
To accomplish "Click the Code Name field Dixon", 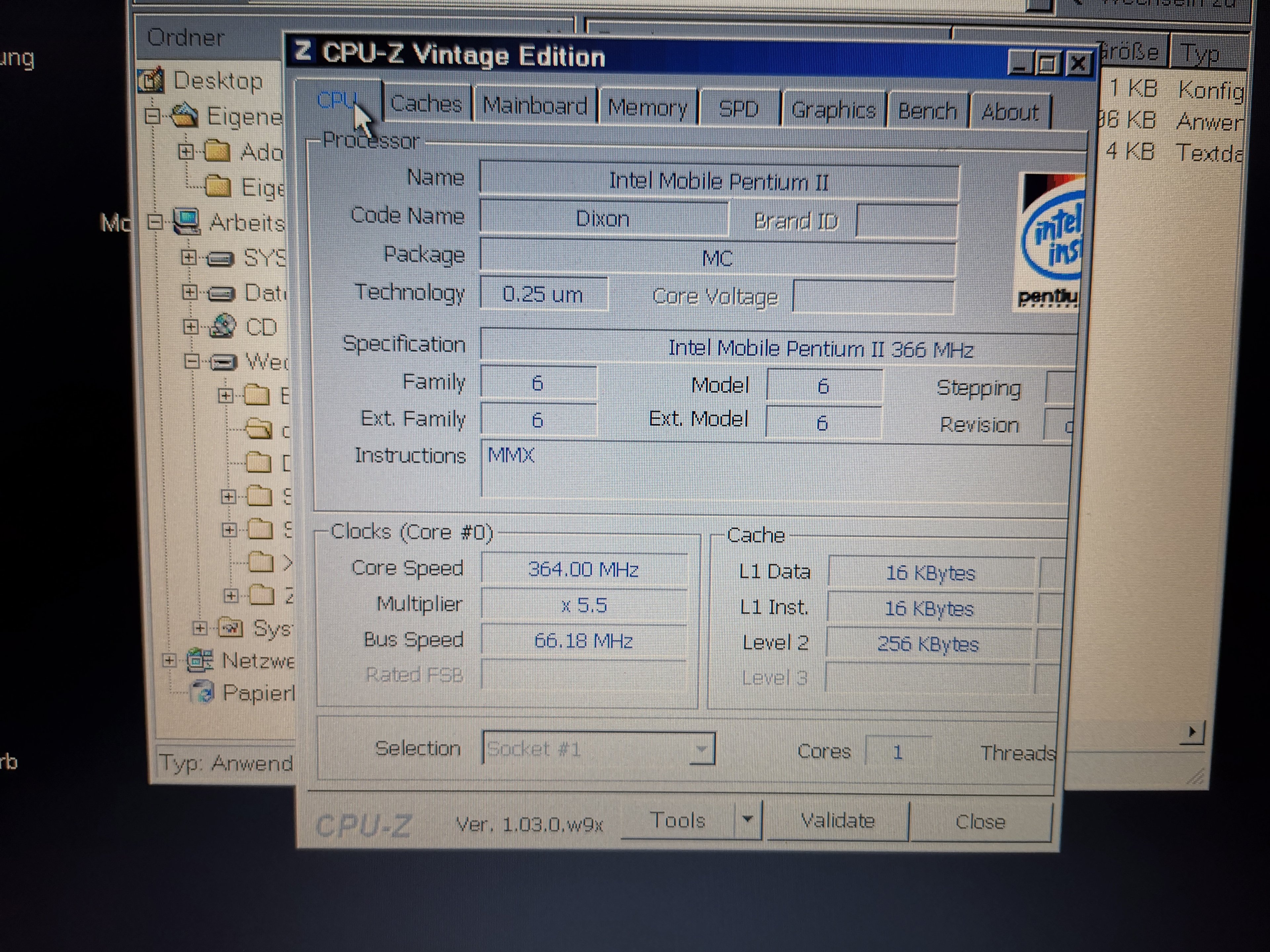I will click(604, 218).
